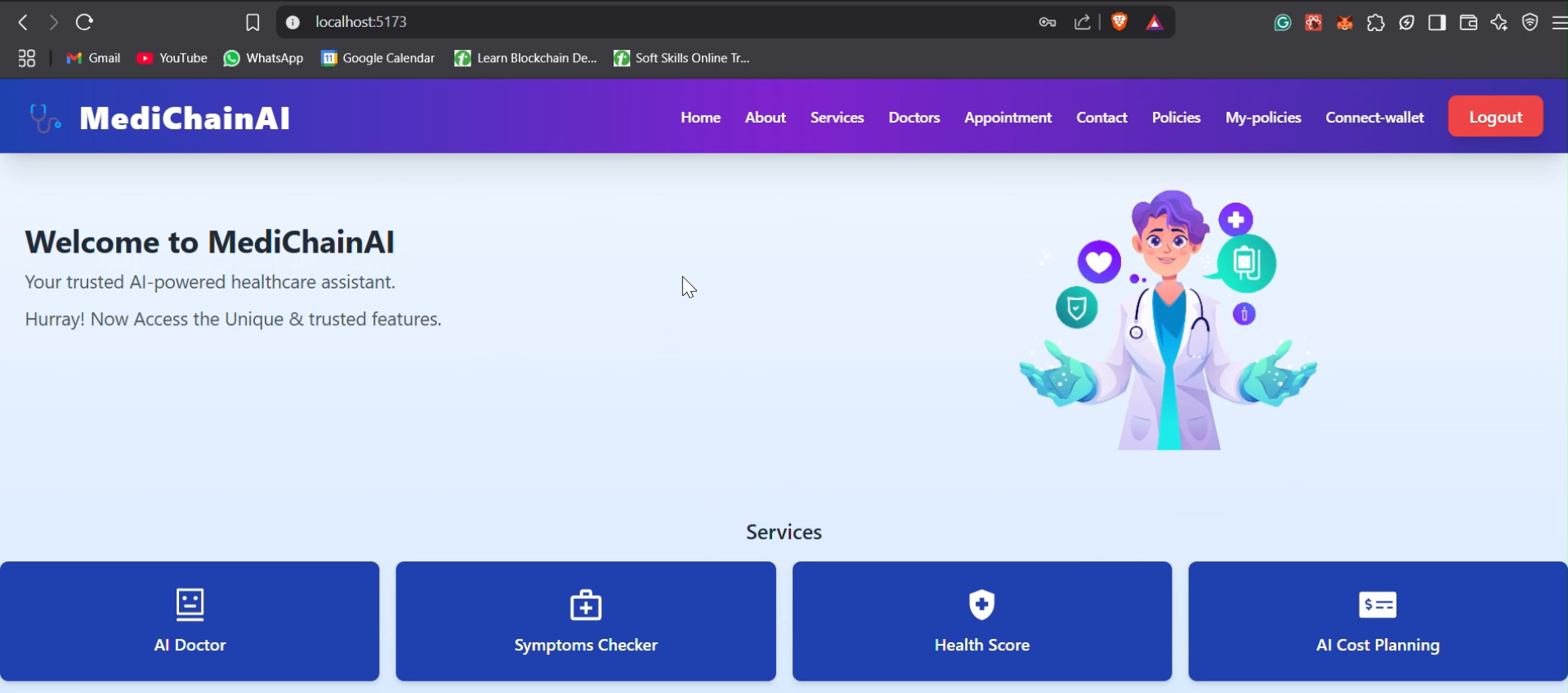Viewport: 1568px width, 693px height.
Task: Open the My-policies nav link
Action: coord(1262,118)
